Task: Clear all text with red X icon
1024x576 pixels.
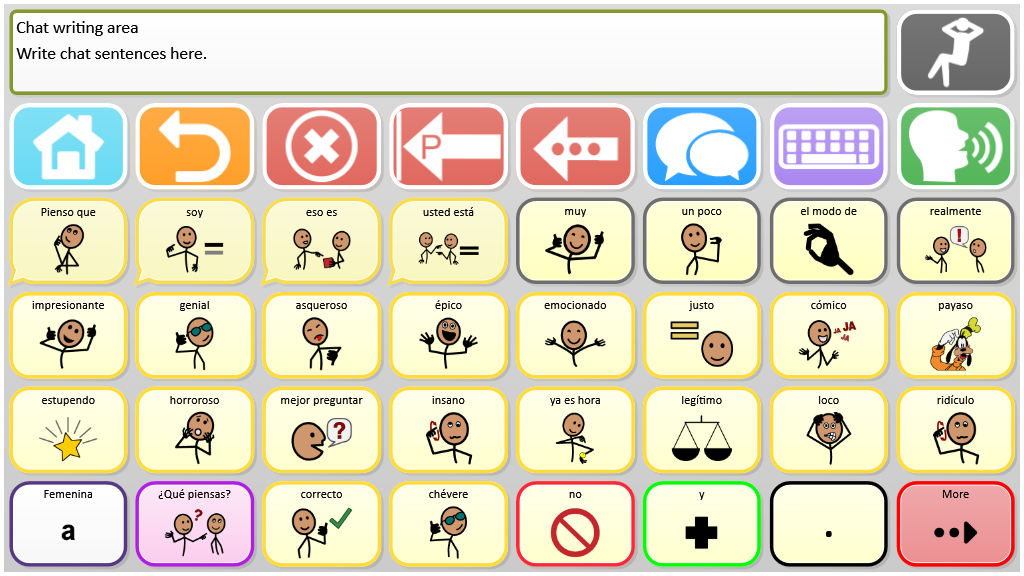Action: point(321,146)
